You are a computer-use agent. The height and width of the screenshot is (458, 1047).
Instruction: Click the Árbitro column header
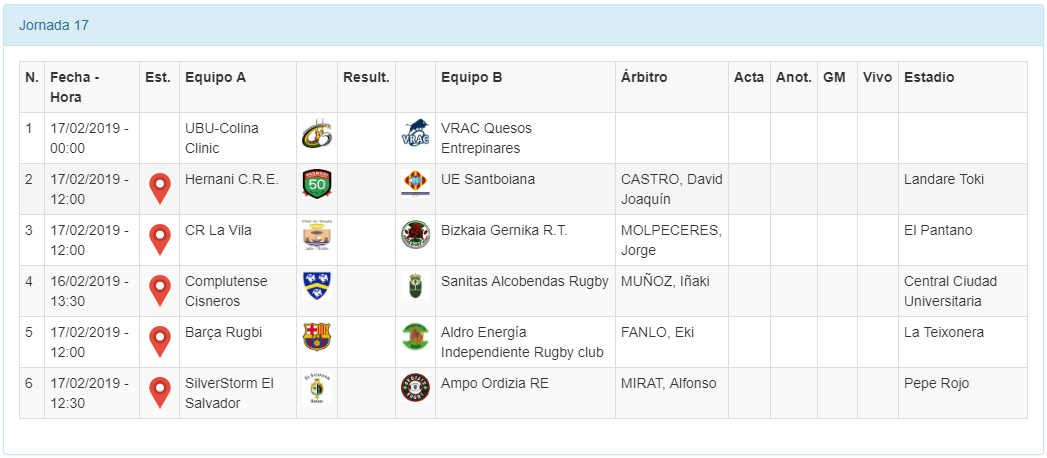tap(644, 77)
